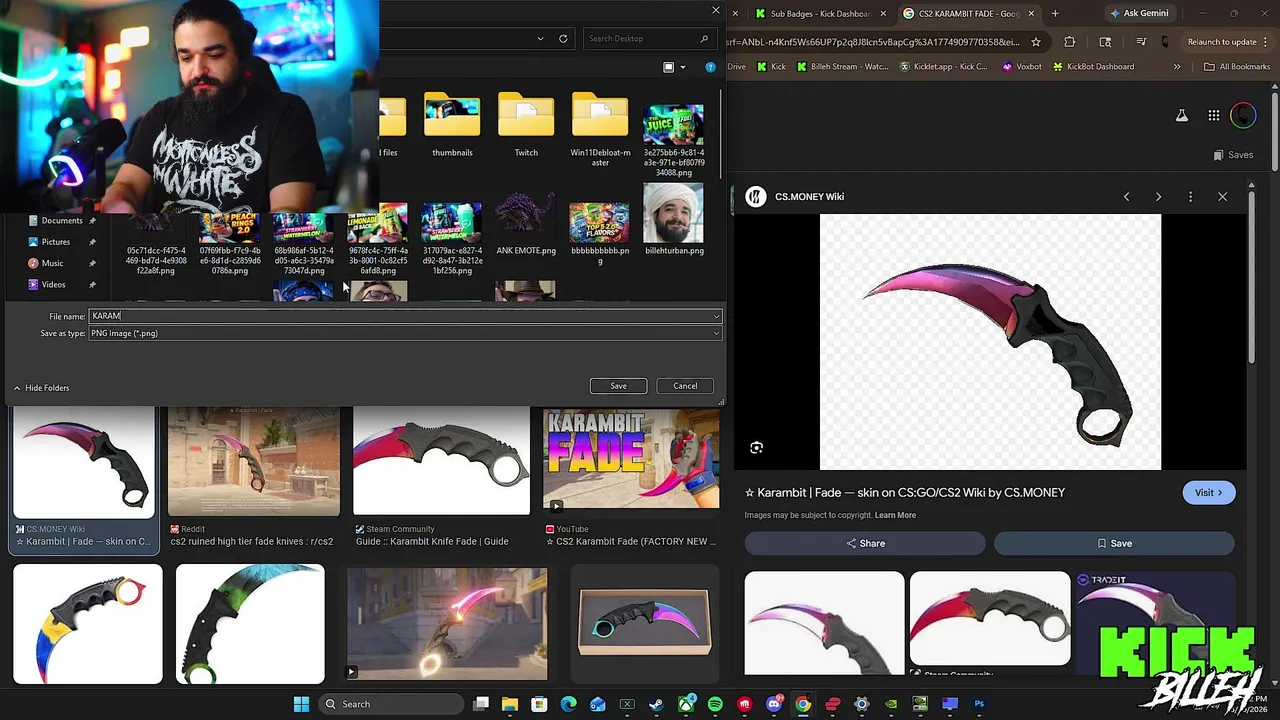Expand the address path dropdown in the Save dialog
This screenshot has height=720, width=1280.
(x=540, y=39)
